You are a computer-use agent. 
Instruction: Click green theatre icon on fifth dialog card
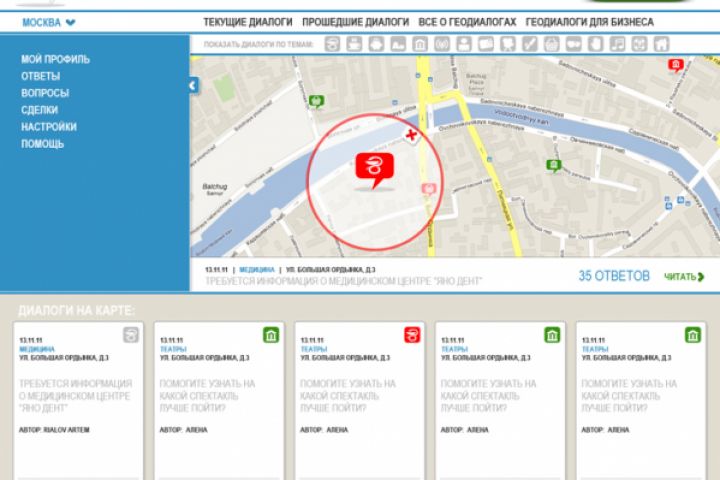point(692,335)
